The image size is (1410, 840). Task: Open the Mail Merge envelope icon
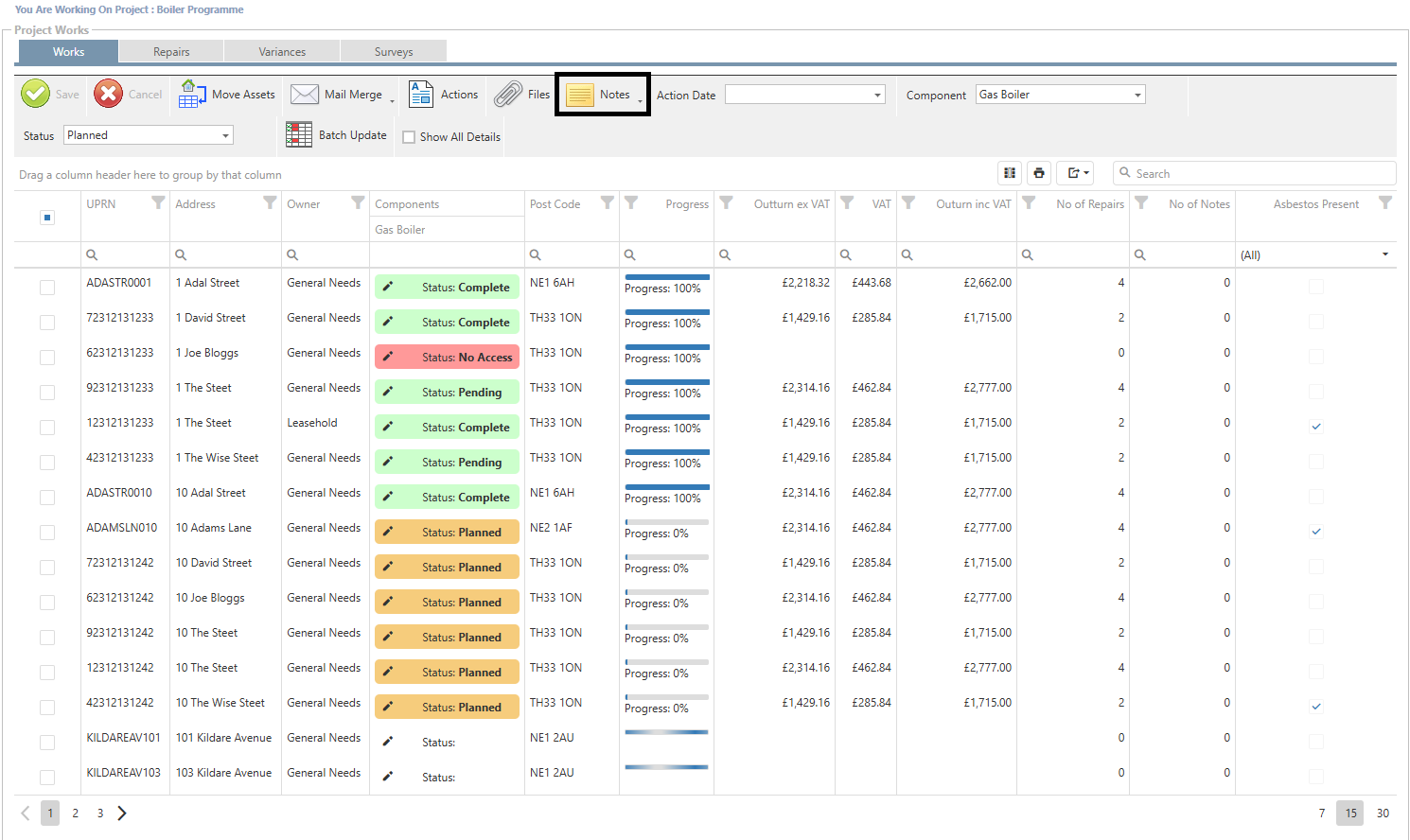click(x=305, y=94)
